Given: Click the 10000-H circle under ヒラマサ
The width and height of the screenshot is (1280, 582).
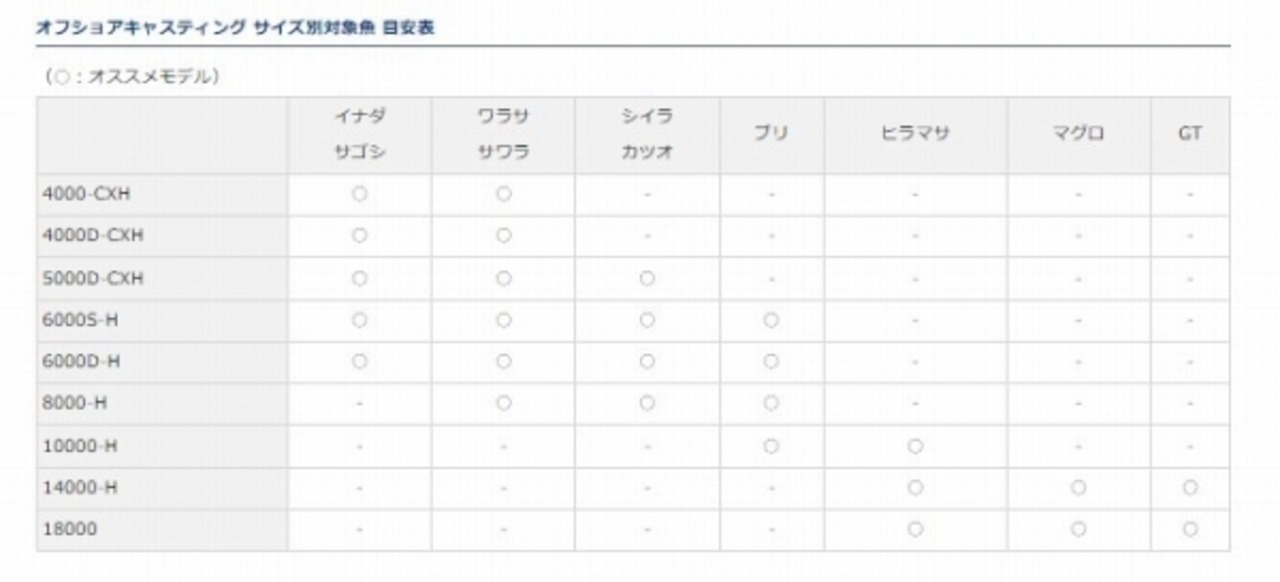Looking at the screenshot, I should [915, 446].
